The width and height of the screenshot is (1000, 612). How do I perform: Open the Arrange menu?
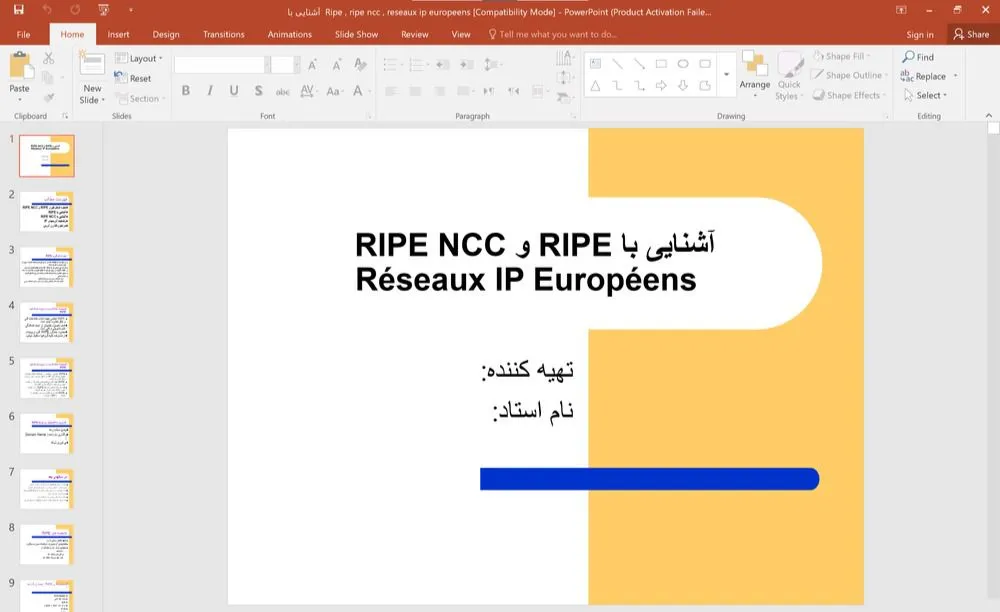coord(755,77)
